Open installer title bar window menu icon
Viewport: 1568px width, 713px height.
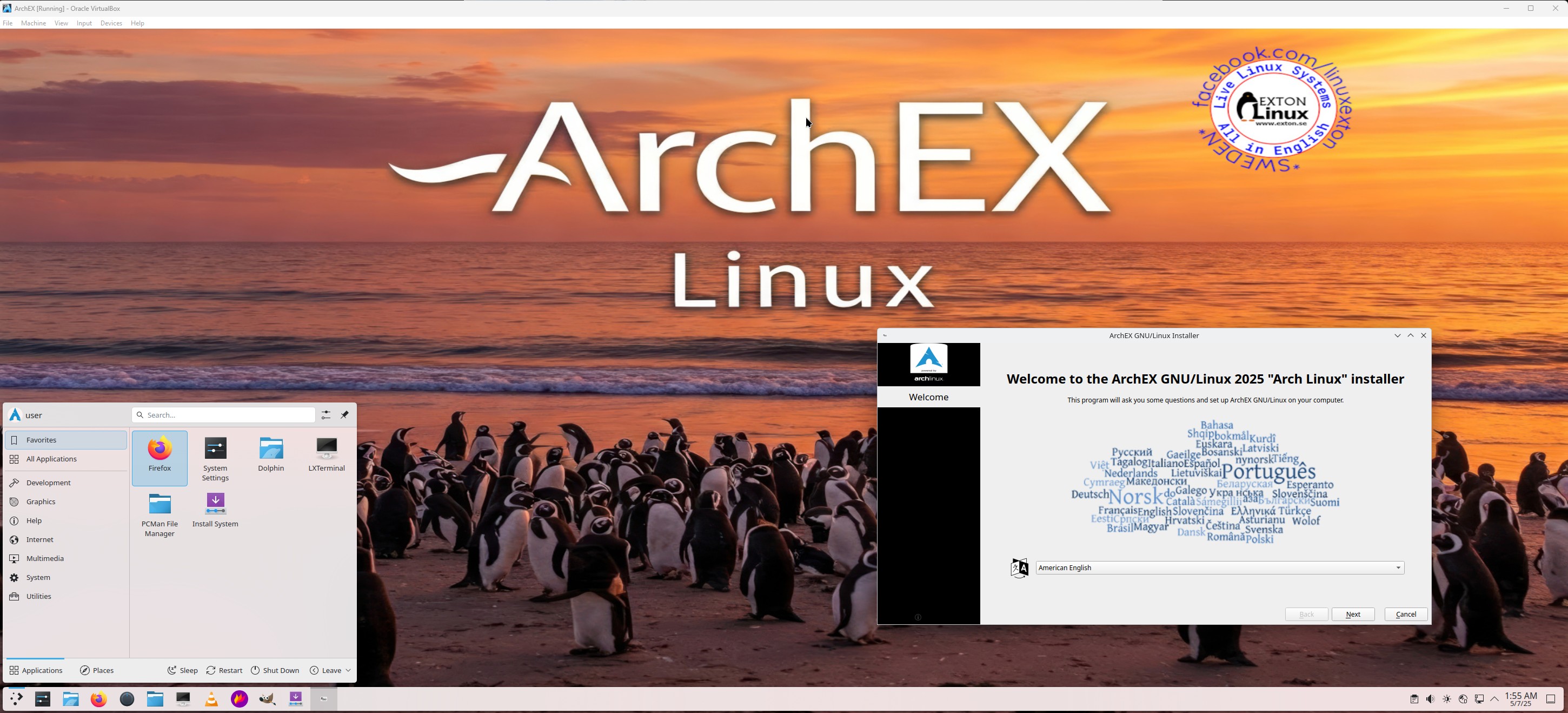tap(885, 335)
